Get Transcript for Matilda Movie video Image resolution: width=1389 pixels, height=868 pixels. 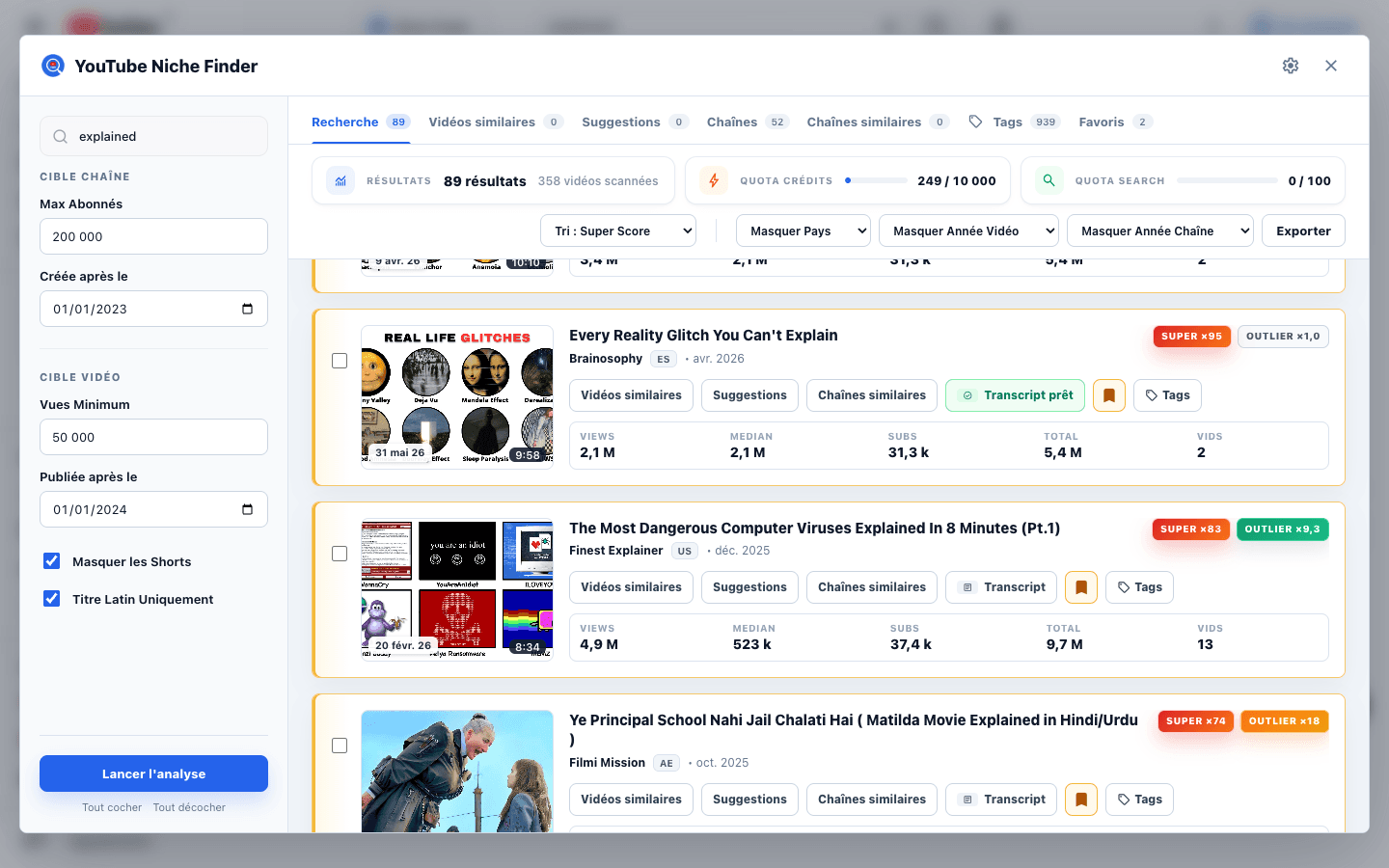pyautogui.click(x=1001, y=800)
